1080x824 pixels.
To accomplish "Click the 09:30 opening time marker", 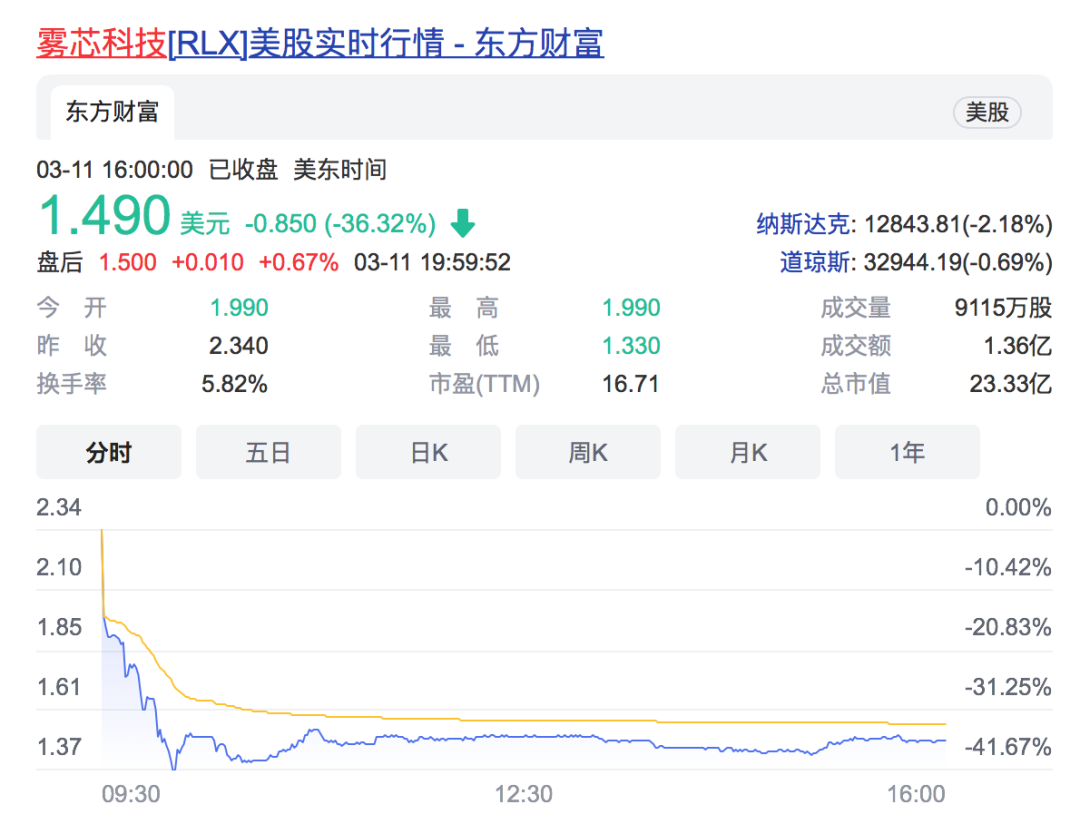I will point(130,794).
